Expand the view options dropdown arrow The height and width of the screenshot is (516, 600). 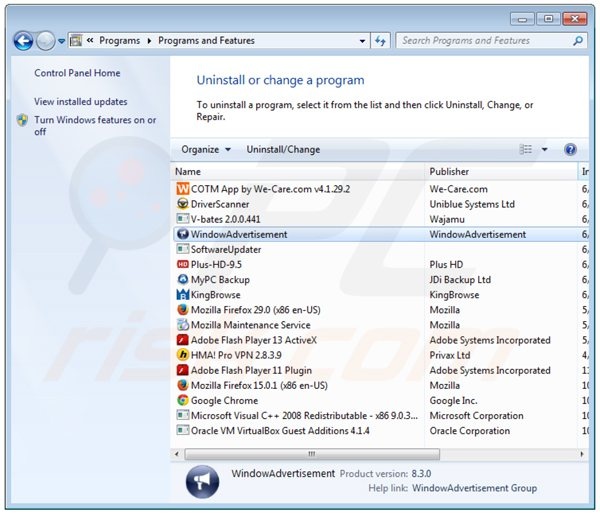(x=545, y=149)
